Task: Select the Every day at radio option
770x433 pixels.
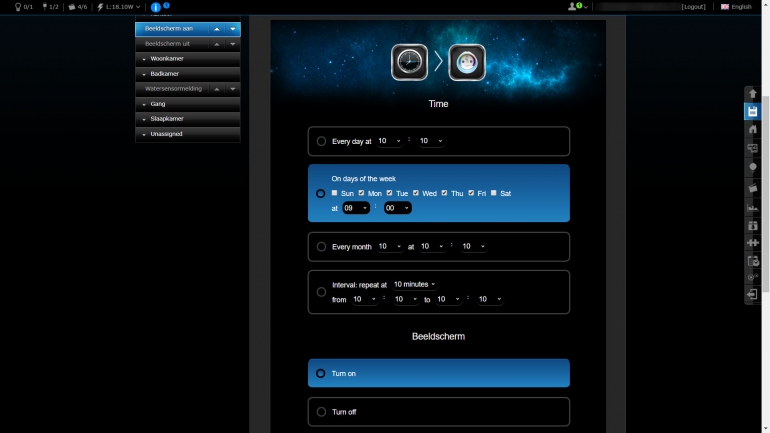Action: coord(321,142)
